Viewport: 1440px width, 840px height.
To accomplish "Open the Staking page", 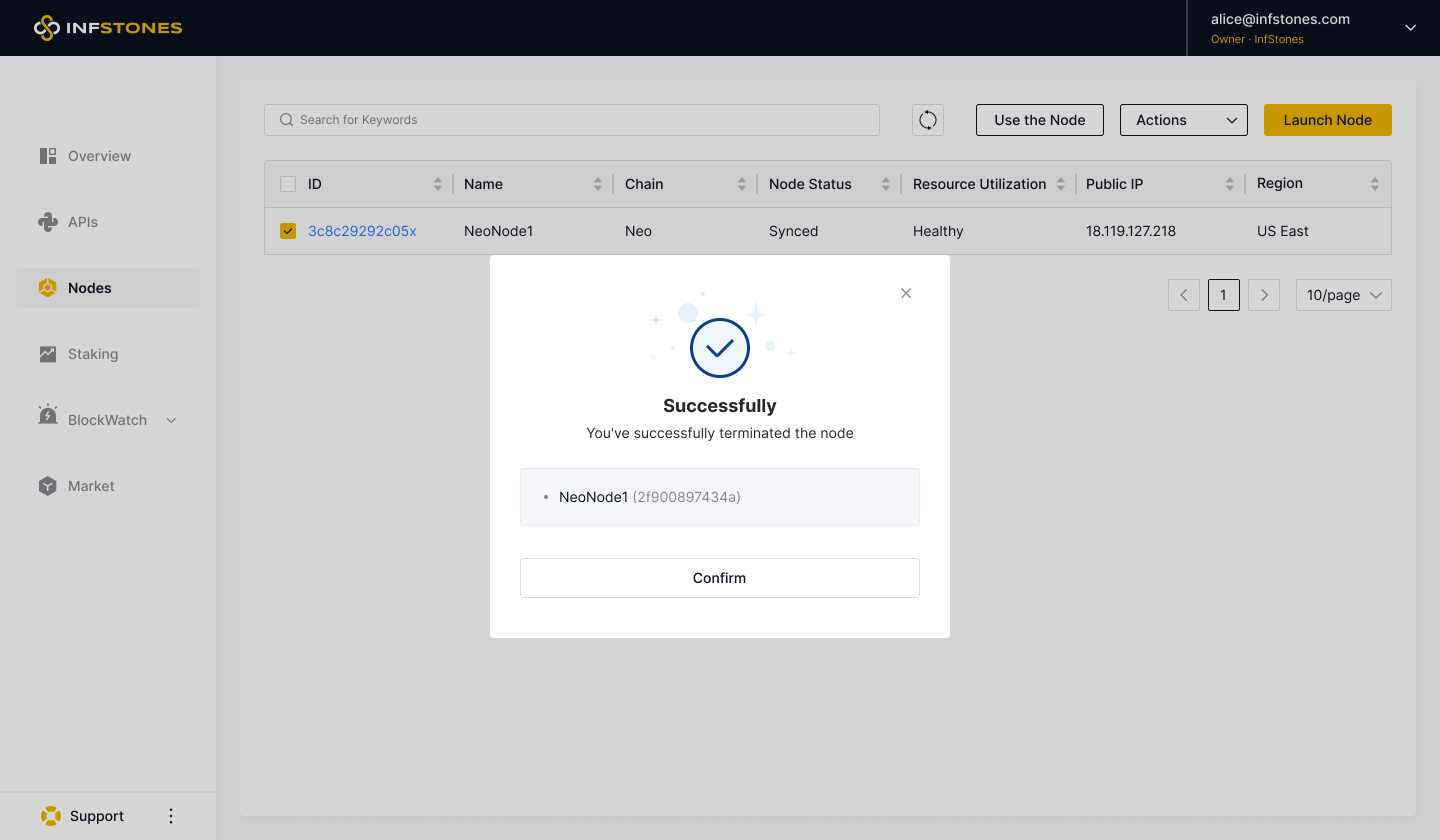I will 92,353.
